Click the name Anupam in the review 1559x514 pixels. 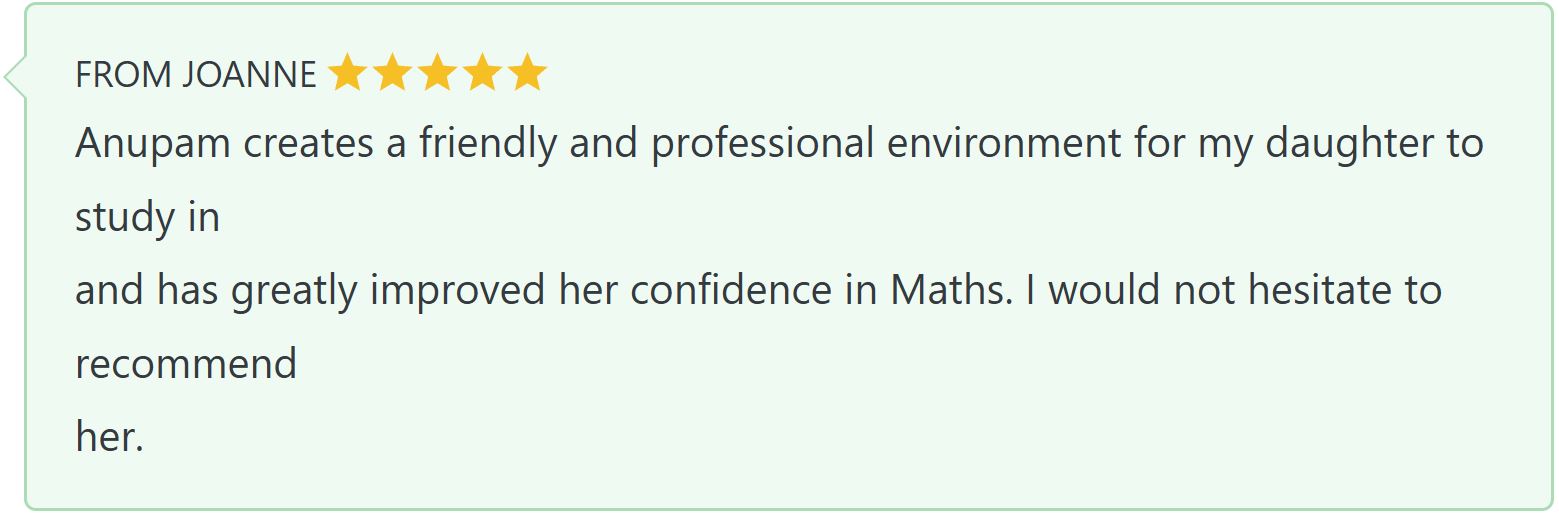pyautogui.click(x=153, y=145)
